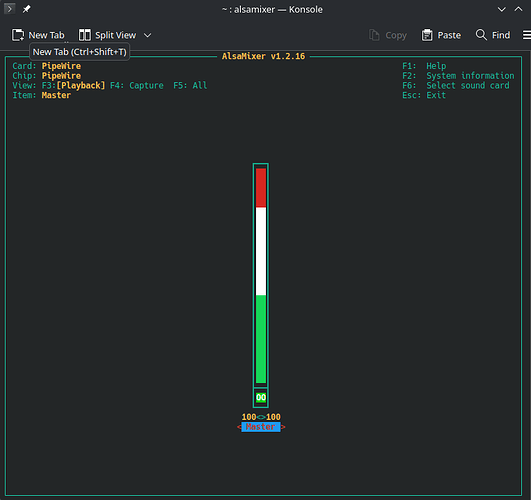Click the 'Esc: Exit' text
This screenshot has width=531, height=500.
(x=424, y=95)
